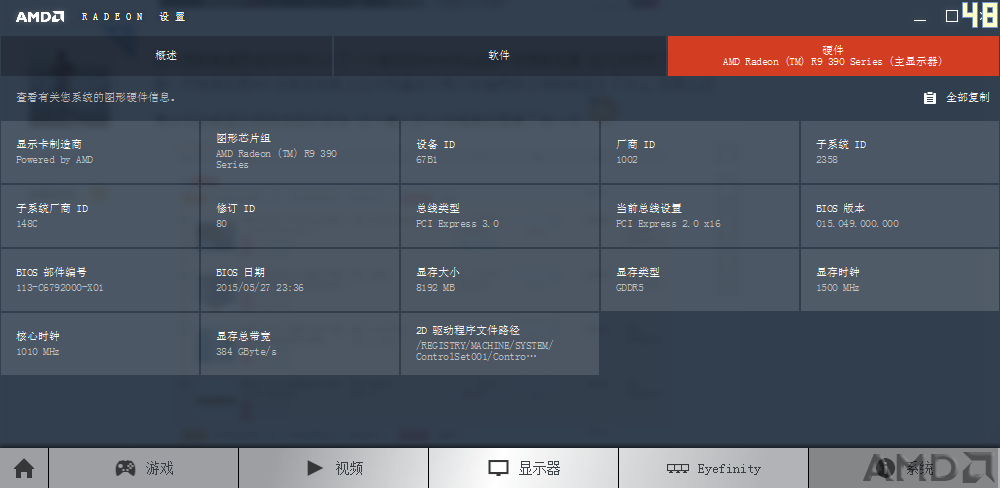Viewport: 1000px width, 488px height.
Task: Select the 显存类型 GDDR5 tile
Action: (700, 280)
